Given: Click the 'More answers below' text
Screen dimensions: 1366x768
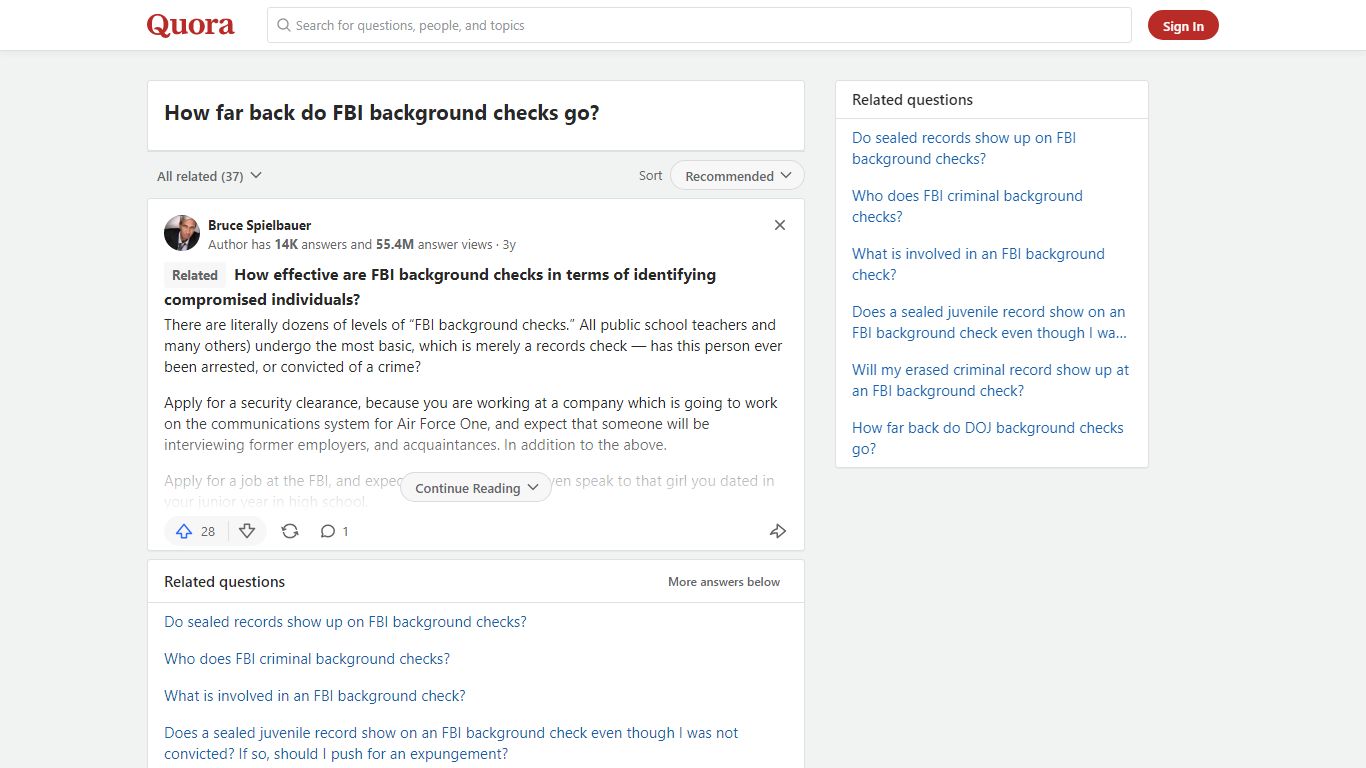Looking at the screenshot, I should (x=724, y=582).
